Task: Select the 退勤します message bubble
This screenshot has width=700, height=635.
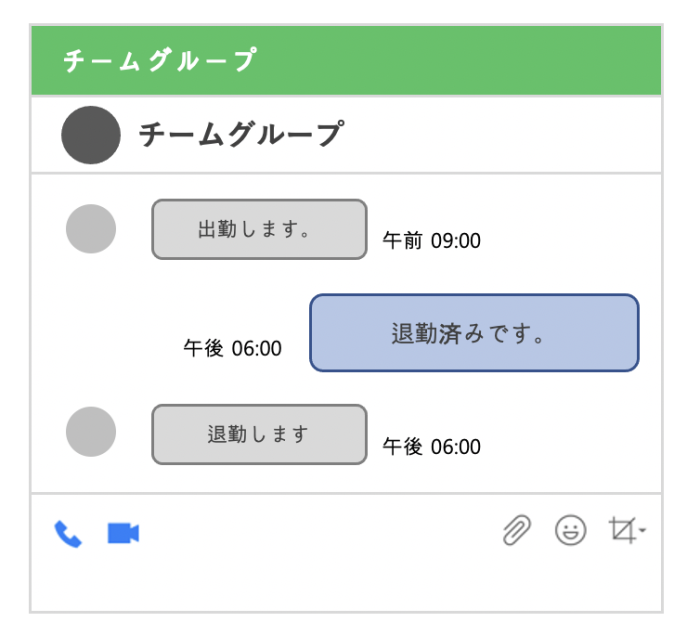Action: pos(259,434)
